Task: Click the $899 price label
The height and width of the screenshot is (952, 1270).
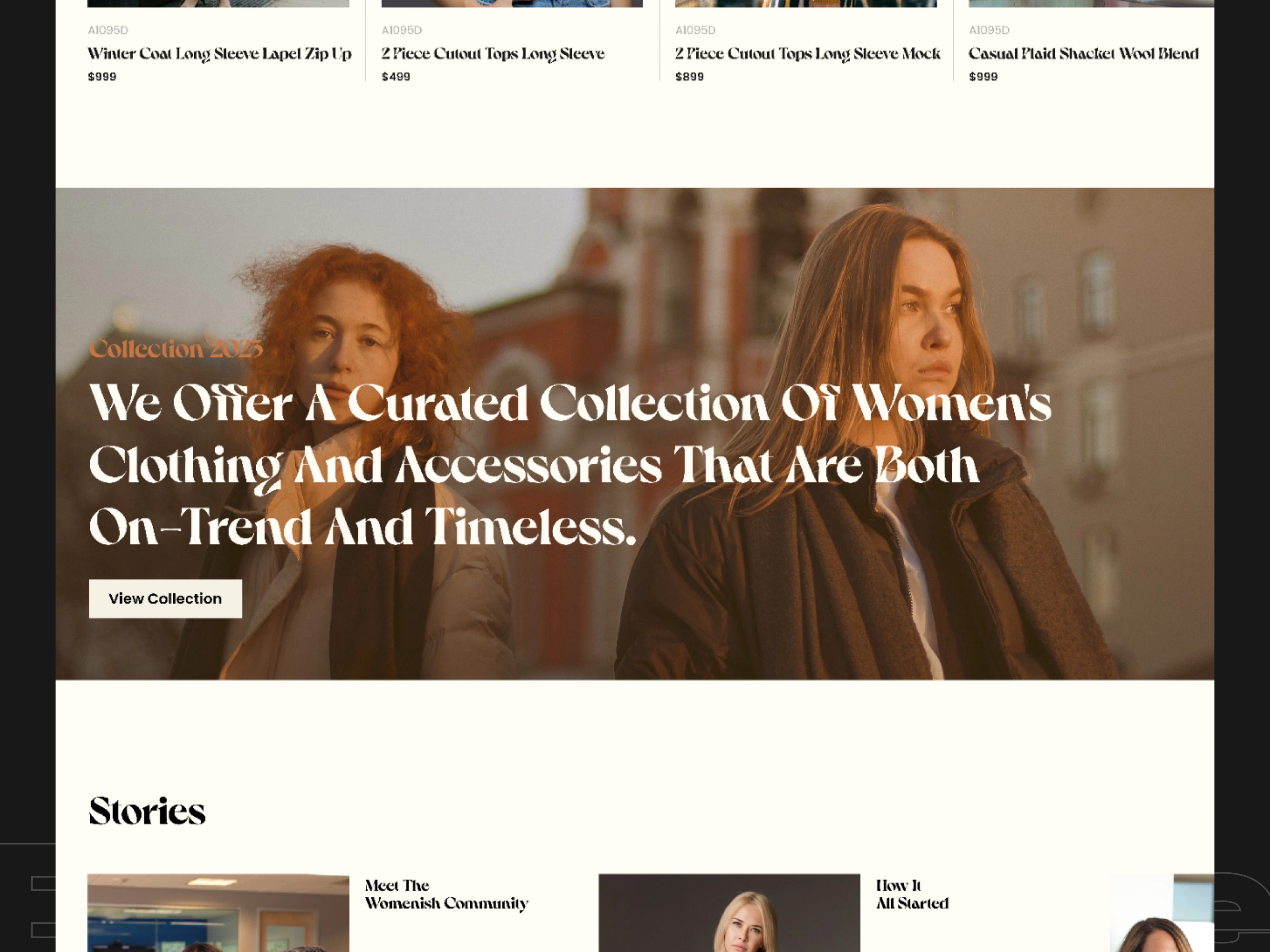Action: 689,77
